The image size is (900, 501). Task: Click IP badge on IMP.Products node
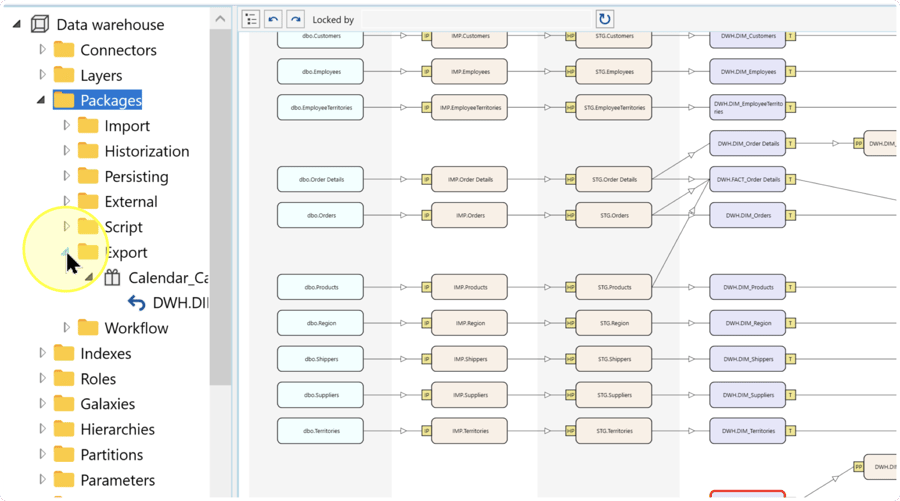pos(426,287)
